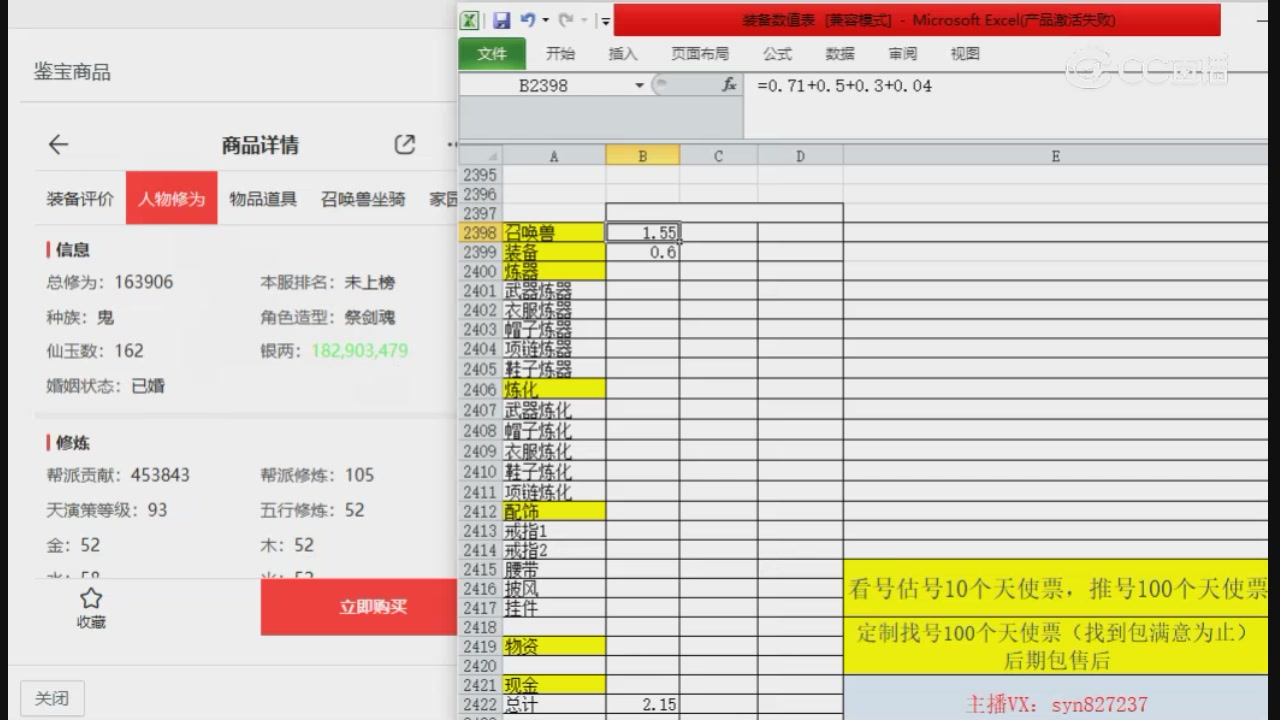Viewport: 1280px width, 720px height.
Task: Click the 收藏 star icon
Action: point(91,599)
